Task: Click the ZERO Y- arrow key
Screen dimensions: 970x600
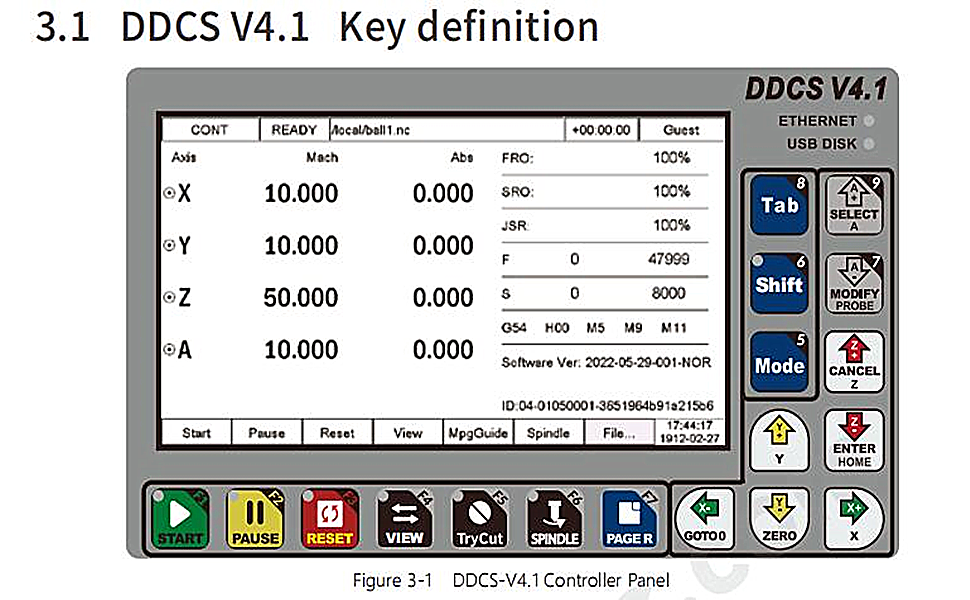Action: pyautogui.click(x=779, y=518)
